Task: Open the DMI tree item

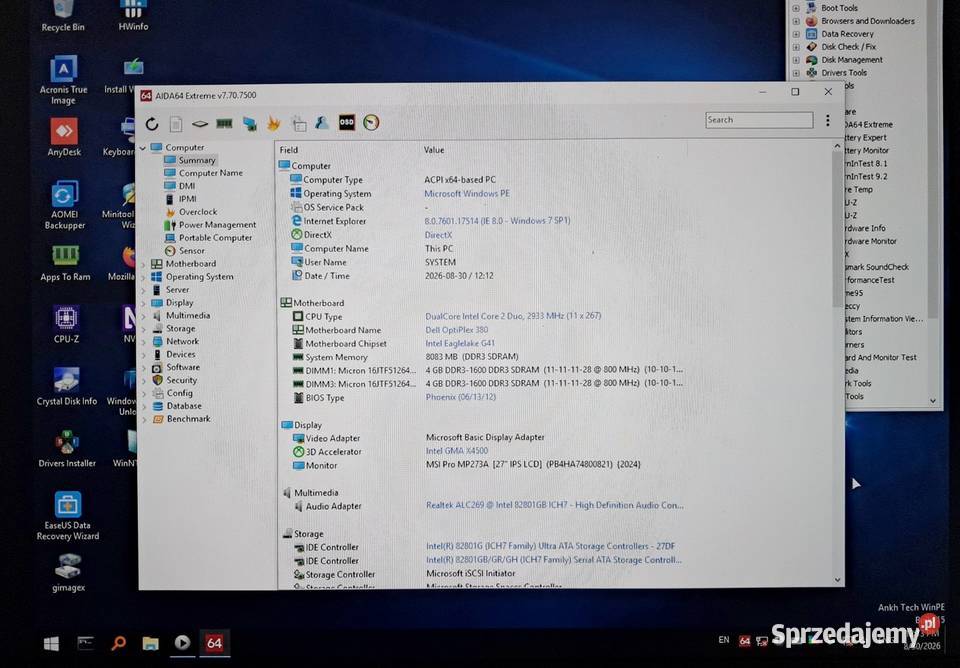Action: pos(187,186)
